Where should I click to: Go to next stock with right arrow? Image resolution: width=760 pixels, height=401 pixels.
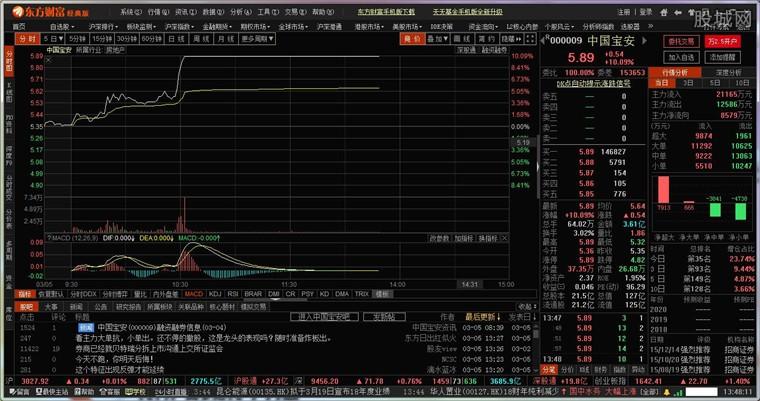645,41
